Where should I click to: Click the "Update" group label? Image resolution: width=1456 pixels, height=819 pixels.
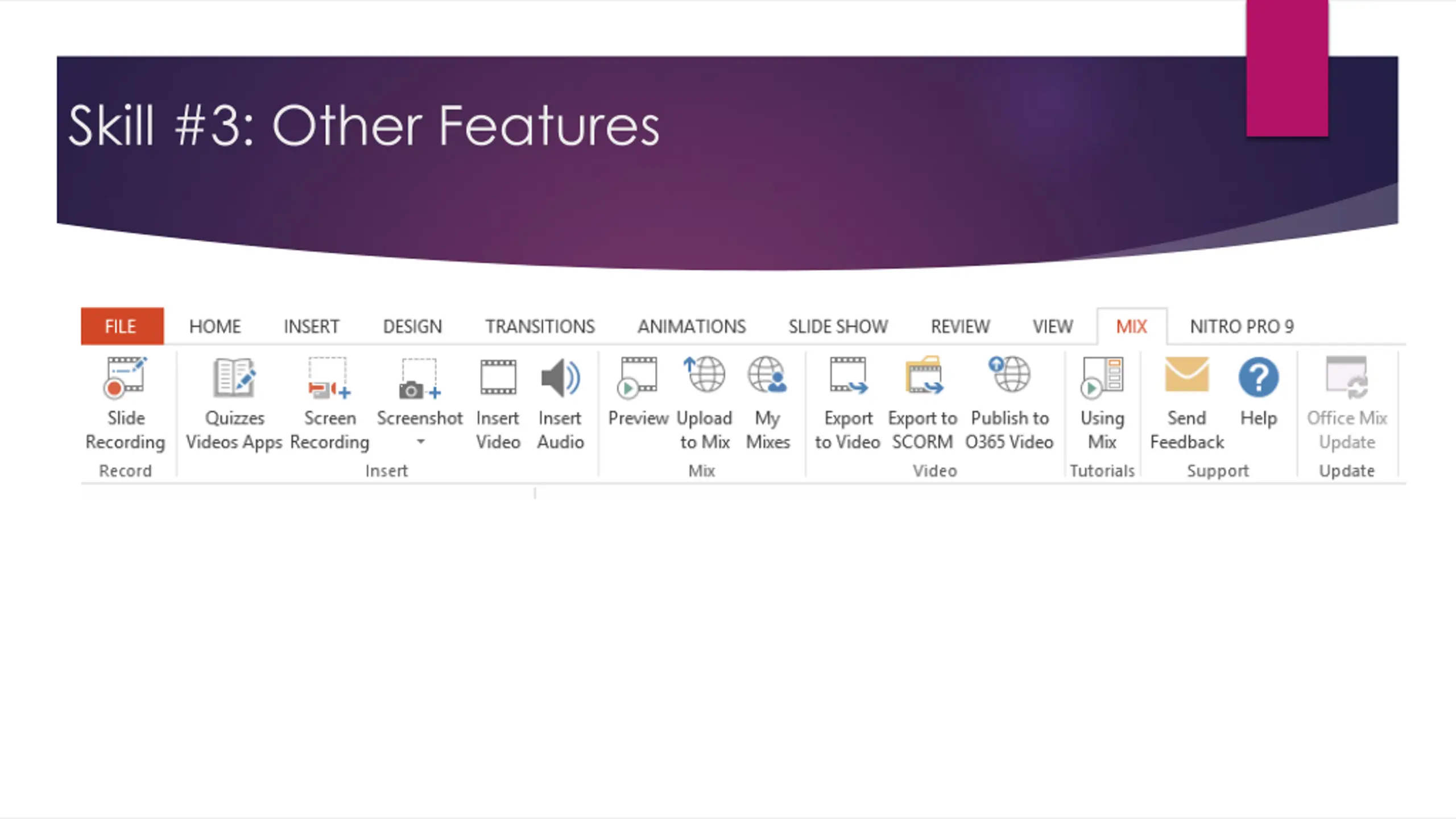tap(1347, 471)
